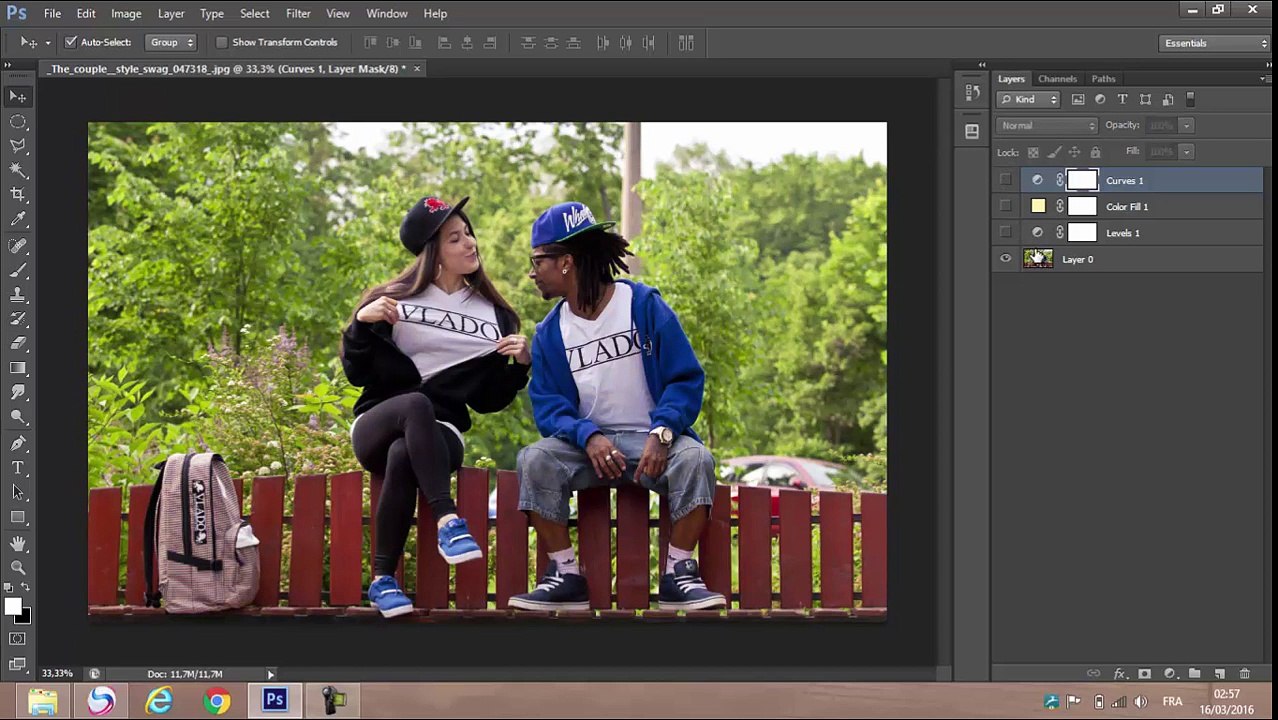Filter layers by type layers
Viewport: 1278px width, 720px height.
point(1122,99)
